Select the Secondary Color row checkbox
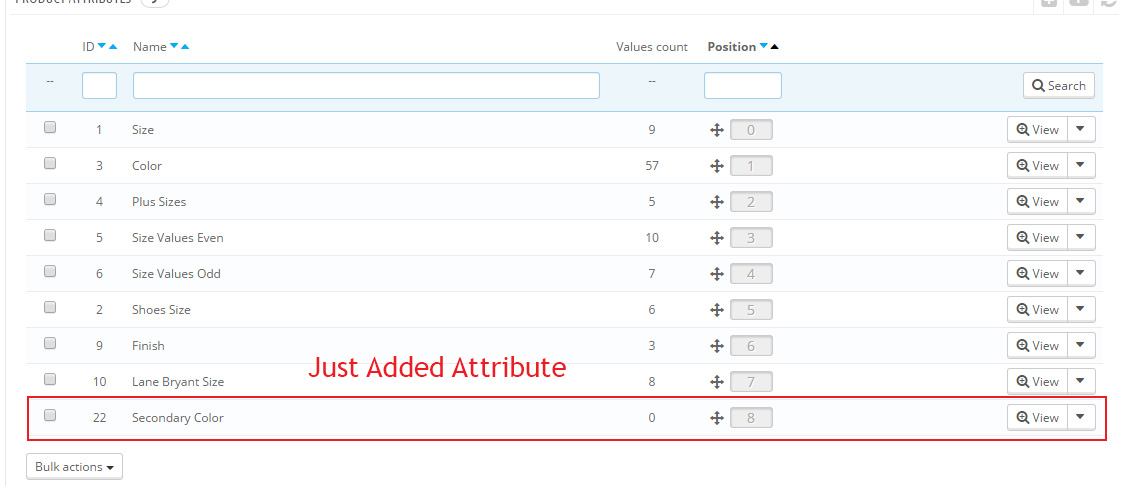This screenshot has width=1123, height=486. (x=50, y=415)
